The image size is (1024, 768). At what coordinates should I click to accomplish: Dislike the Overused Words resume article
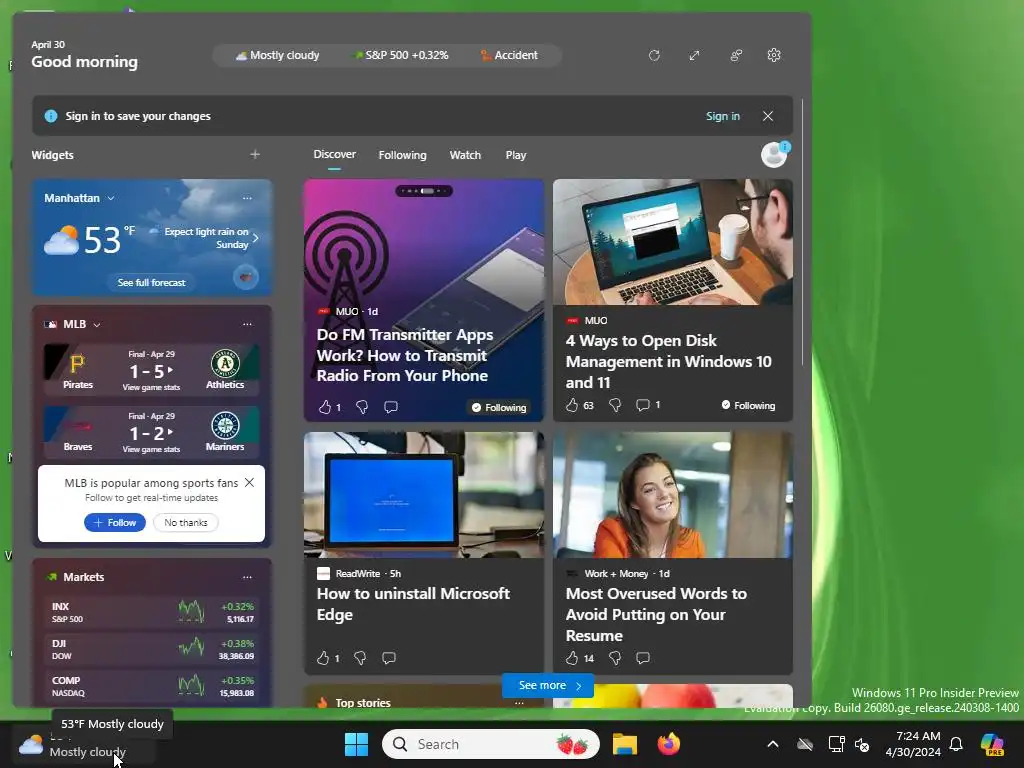[615, 658]
